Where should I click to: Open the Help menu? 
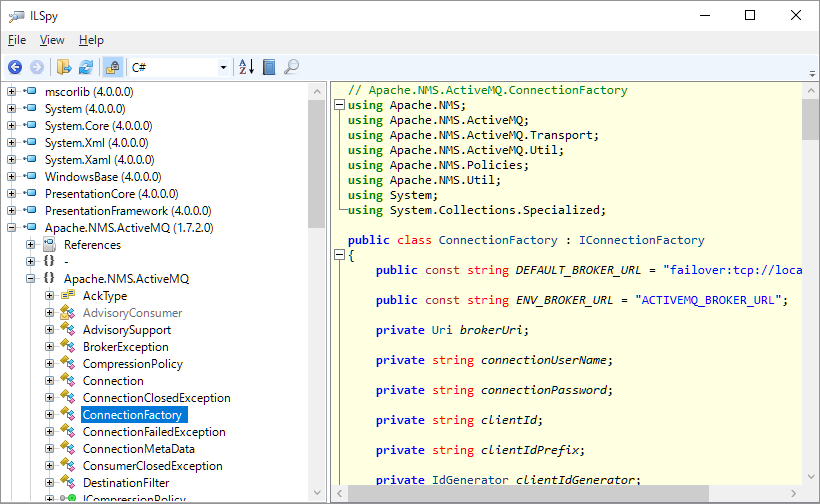coord(91,40)
